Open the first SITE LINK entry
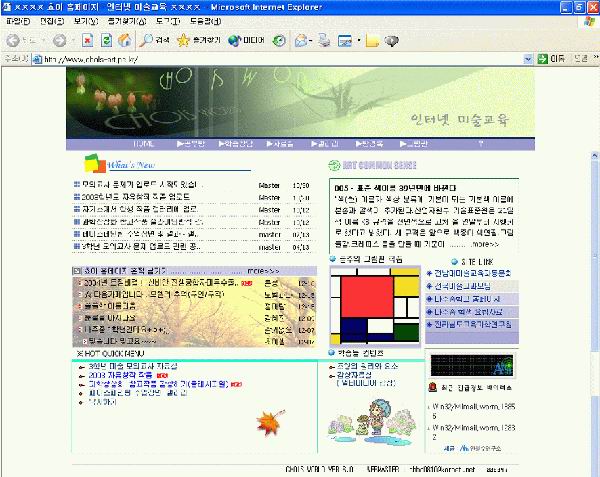The width and height of the screenshot is (600, 477). (x=472, y=273)
